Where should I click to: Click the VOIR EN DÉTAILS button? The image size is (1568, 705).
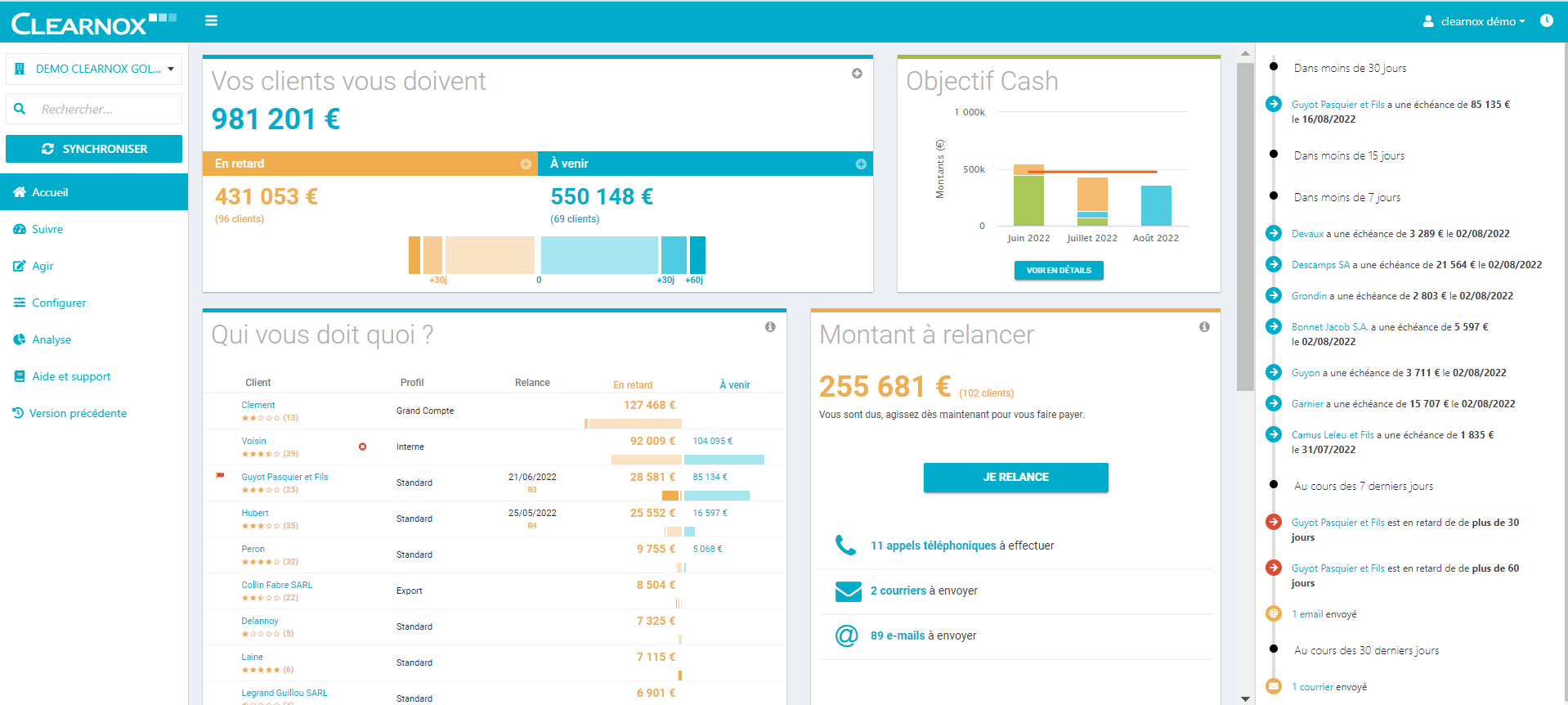[x=1059, y=271]
